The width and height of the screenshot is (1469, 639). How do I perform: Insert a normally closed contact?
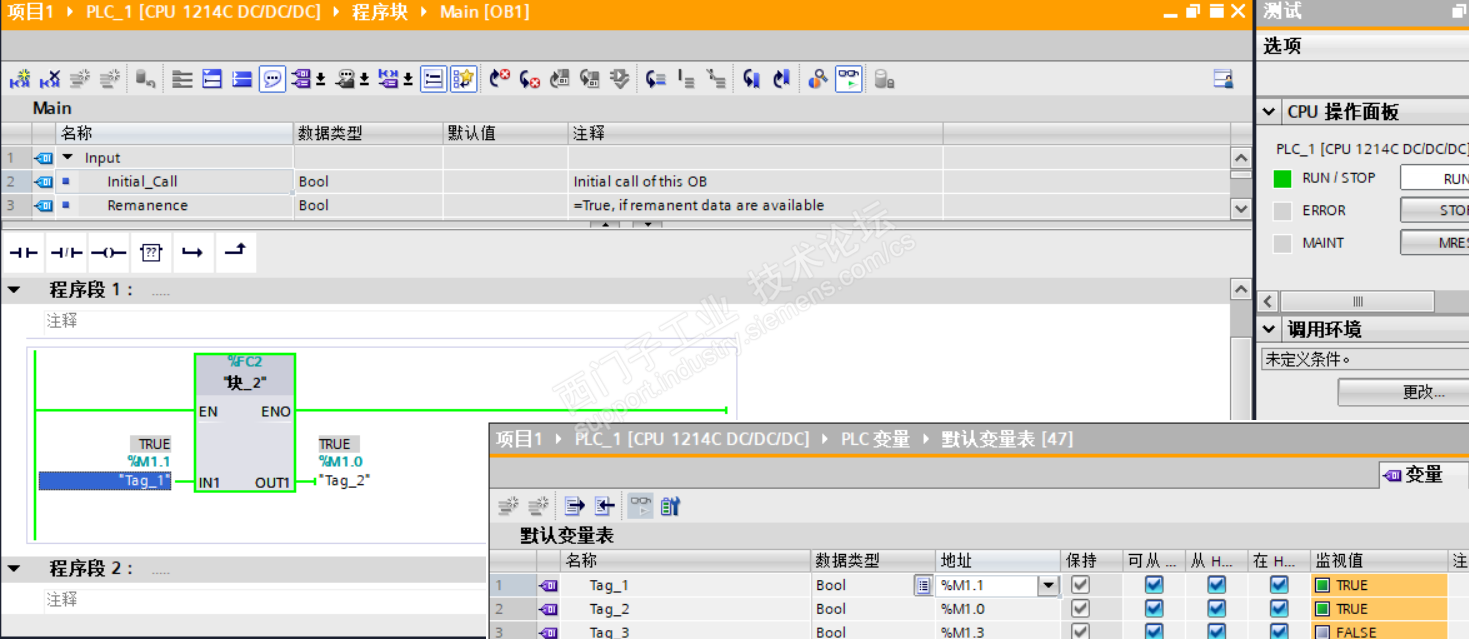pyautogui.click(x=66, y=253)
